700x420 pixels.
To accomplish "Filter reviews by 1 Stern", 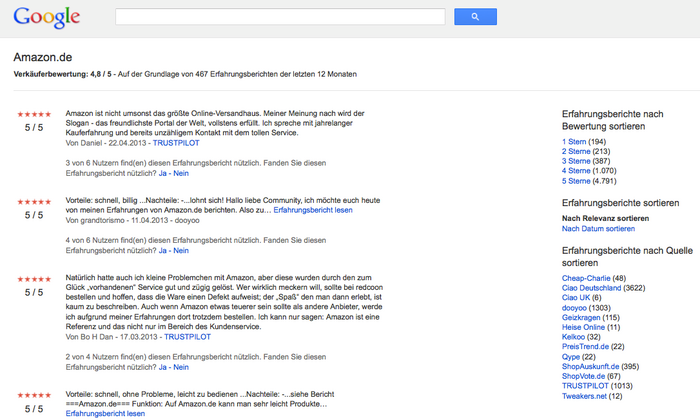I will 577,142.
